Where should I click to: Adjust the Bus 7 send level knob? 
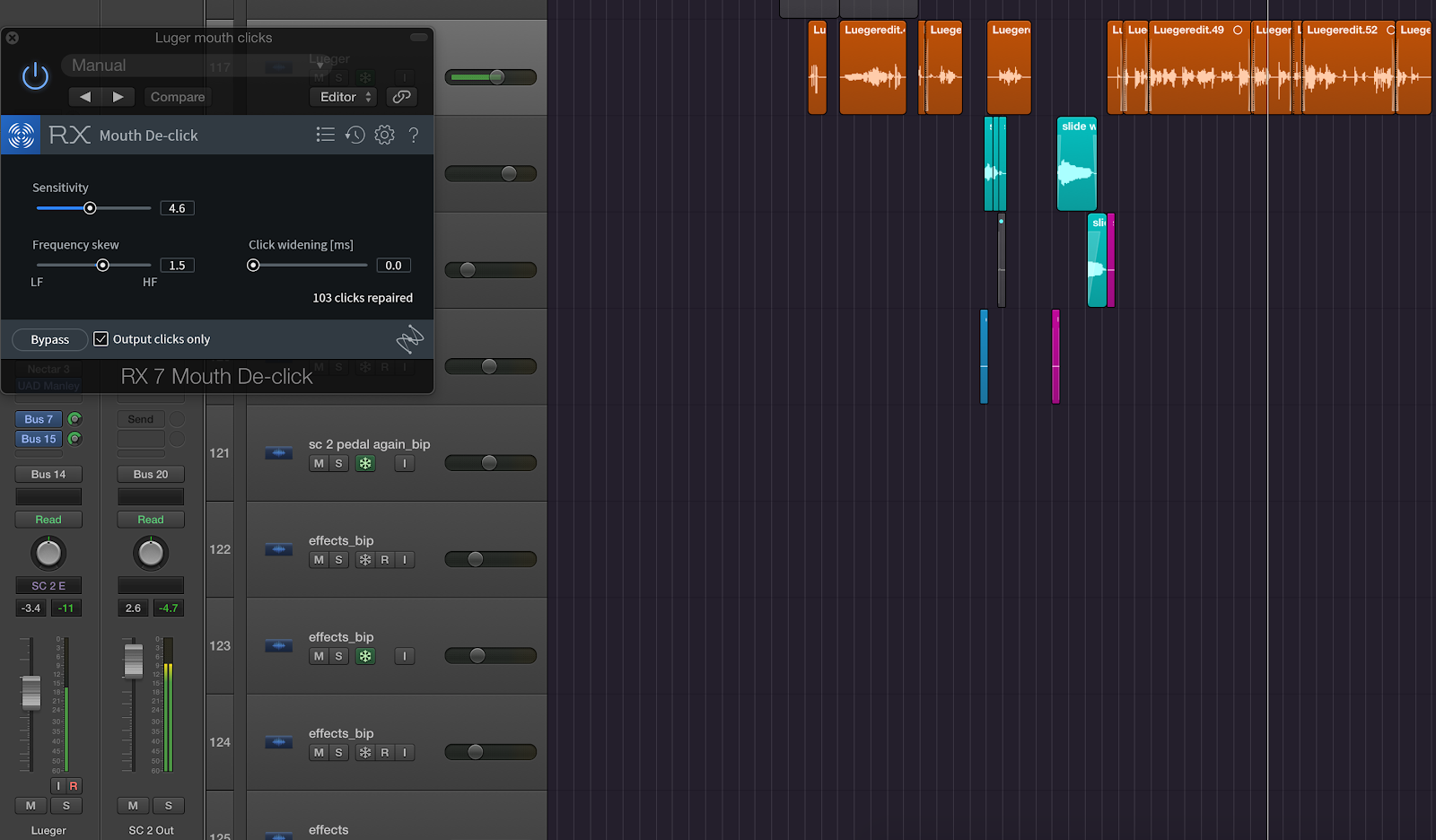[74, 419]
